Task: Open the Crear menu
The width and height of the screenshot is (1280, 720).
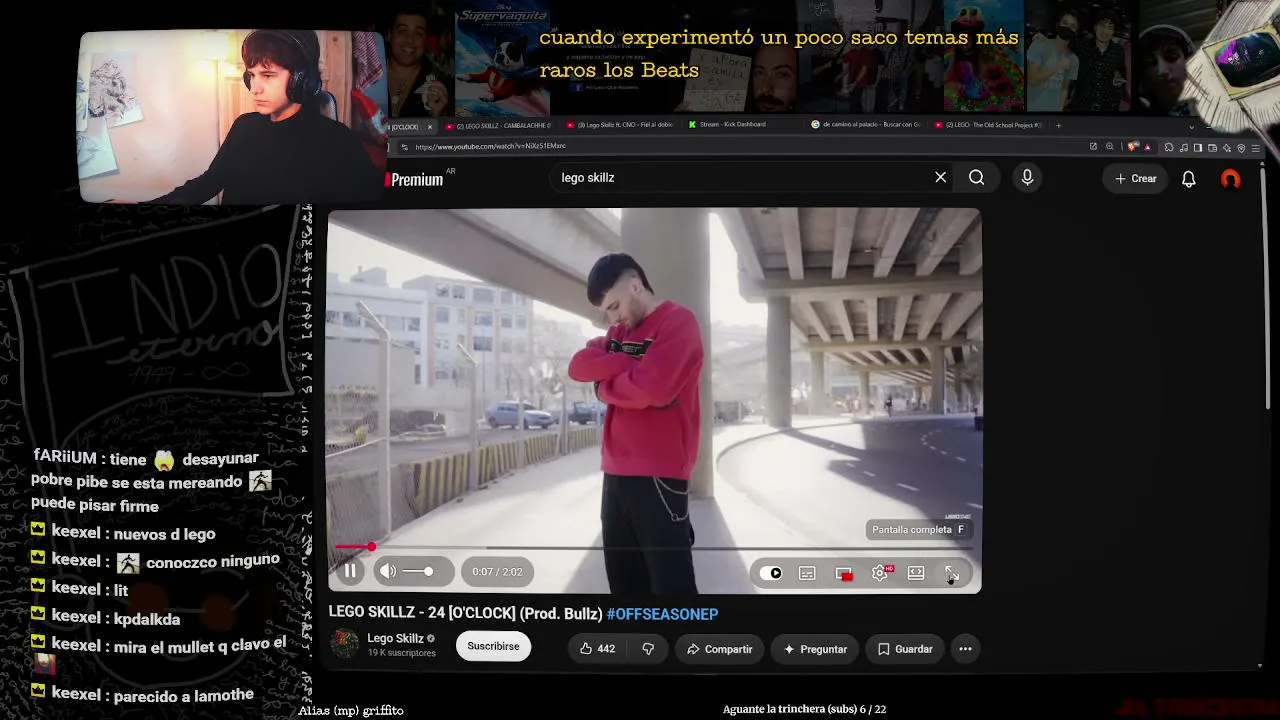Action: click(x=1136, y=178)
